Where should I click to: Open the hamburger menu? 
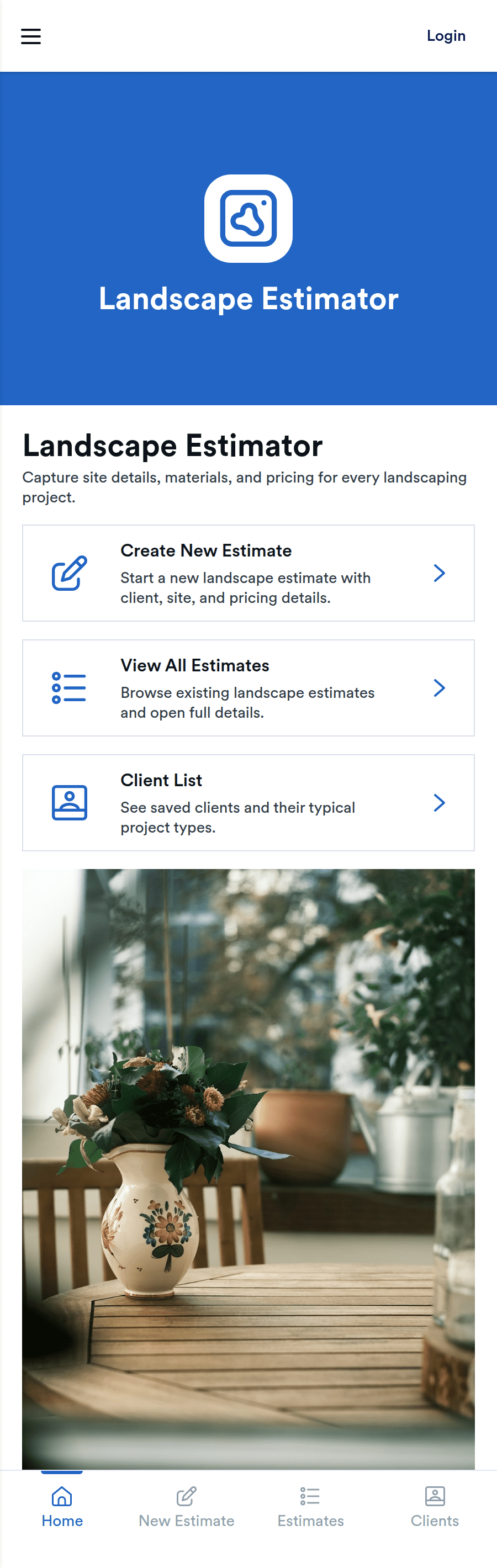(x=31, y=36)
